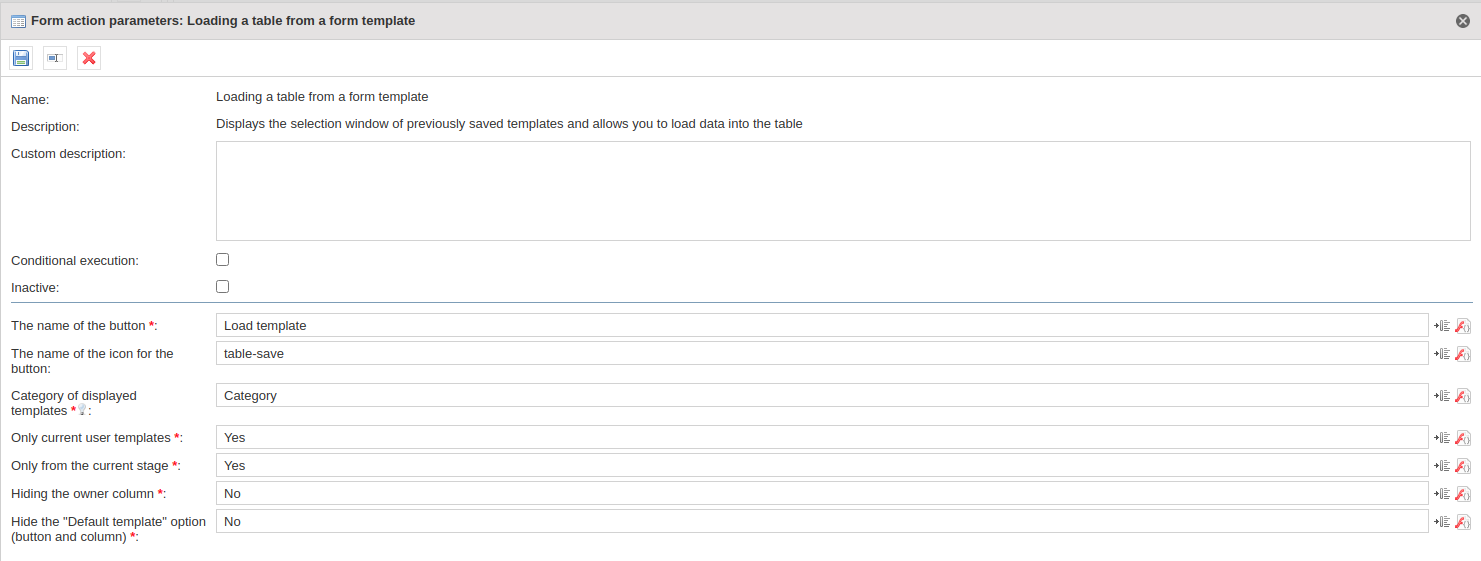The width and height of the screenshot is (1481, 561).
Task: Click the insert variable icon for Hiding the owner column
Action: tap(1443, 494)
